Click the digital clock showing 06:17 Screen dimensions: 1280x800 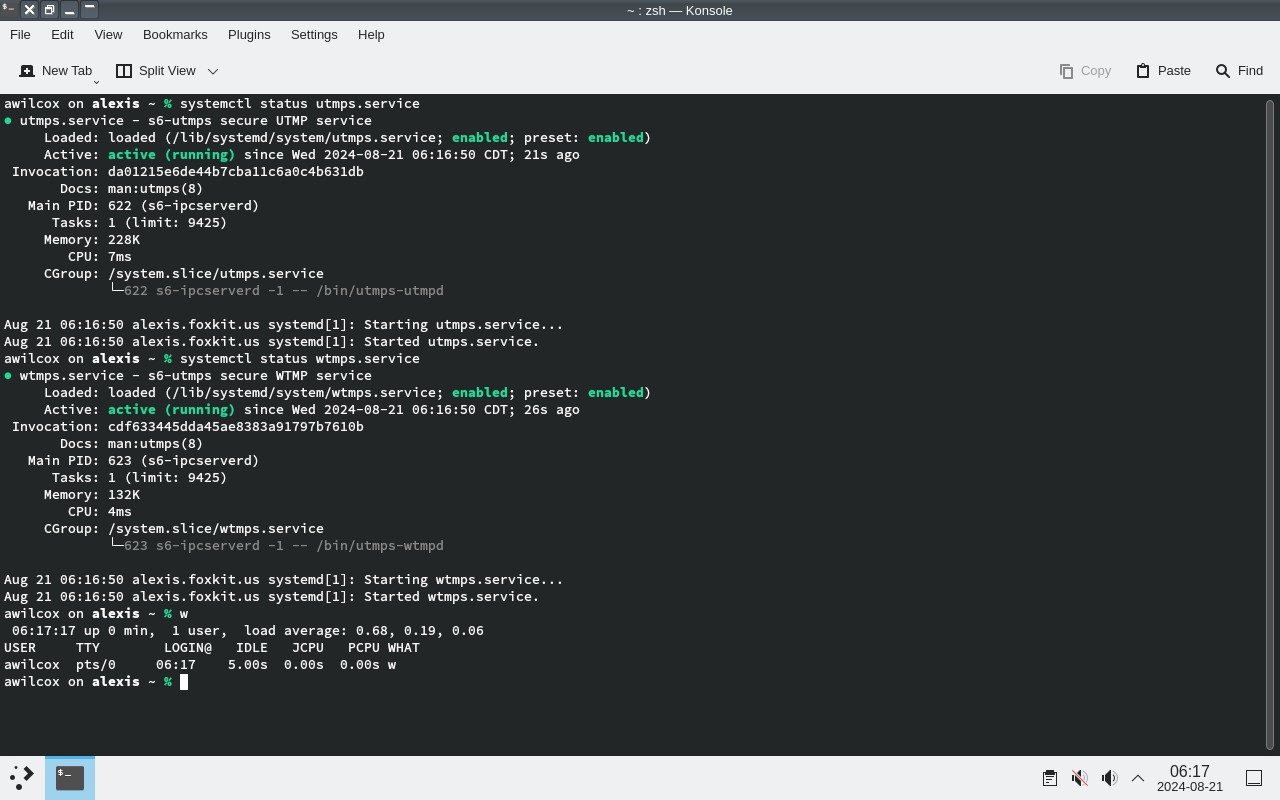1189,778
